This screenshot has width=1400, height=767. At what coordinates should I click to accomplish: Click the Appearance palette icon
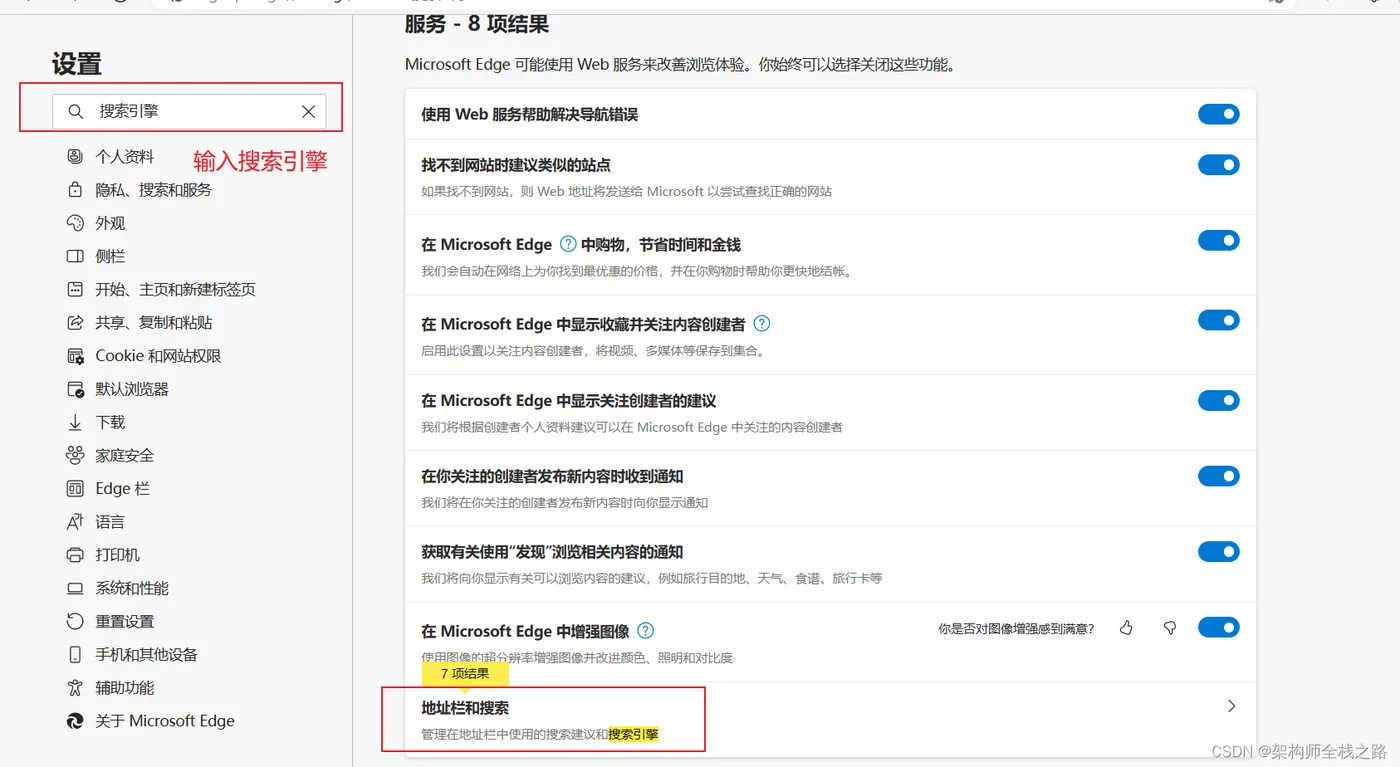pos(75,223)
